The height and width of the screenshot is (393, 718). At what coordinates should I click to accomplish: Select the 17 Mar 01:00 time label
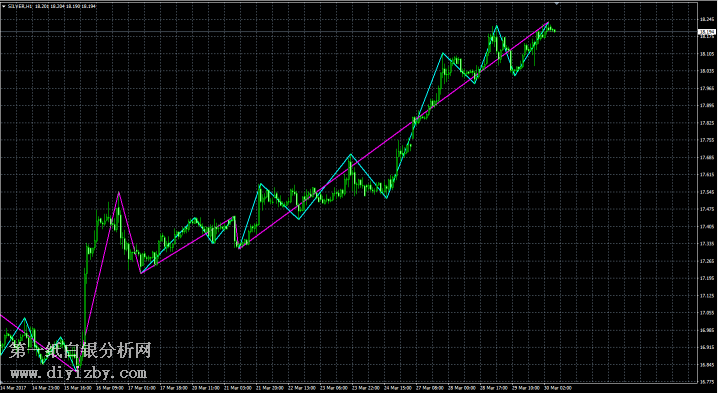click(x=140, y=388)
